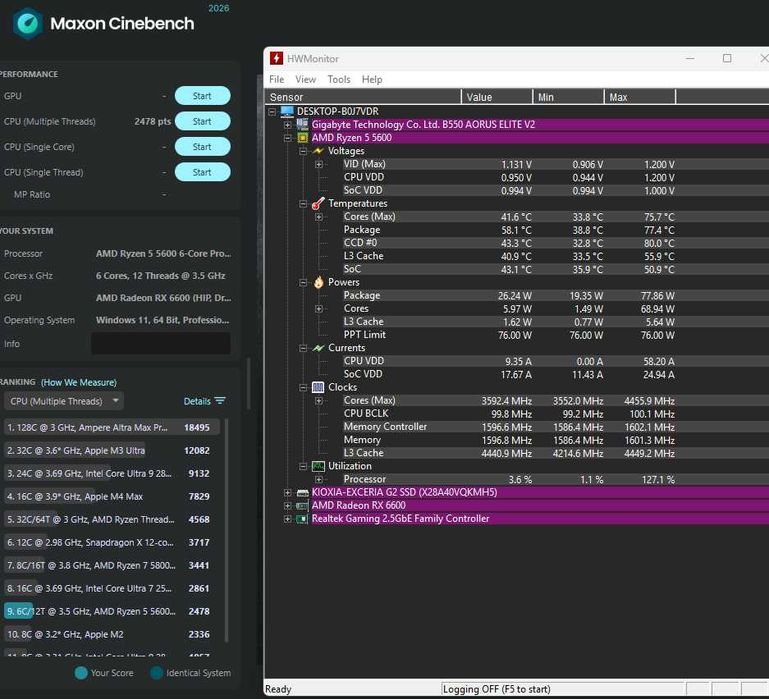This screenshot has height=699, width=769.
Task: Click the ranking list vertical scrollbar
Action: pyautogui.click(x=226, y=530)
